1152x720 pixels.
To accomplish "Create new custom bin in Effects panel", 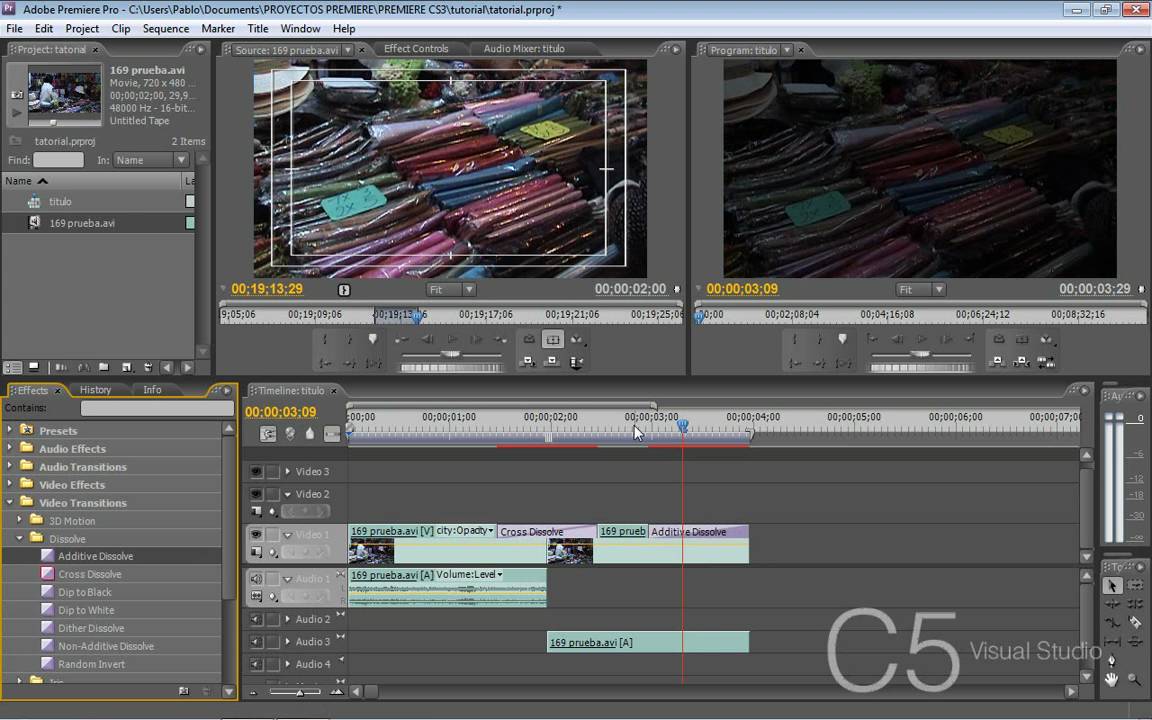I will (184, 691).
